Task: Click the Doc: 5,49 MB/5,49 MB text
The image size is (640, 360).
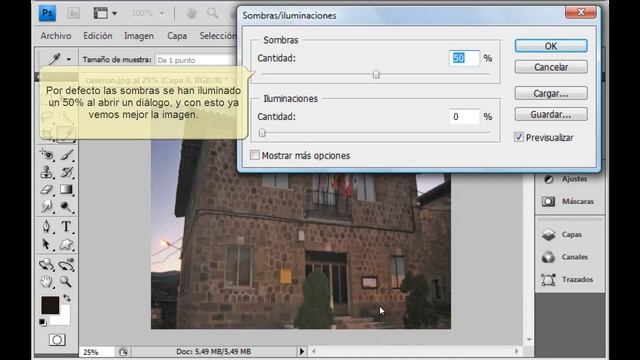Action: coord(213,351)
